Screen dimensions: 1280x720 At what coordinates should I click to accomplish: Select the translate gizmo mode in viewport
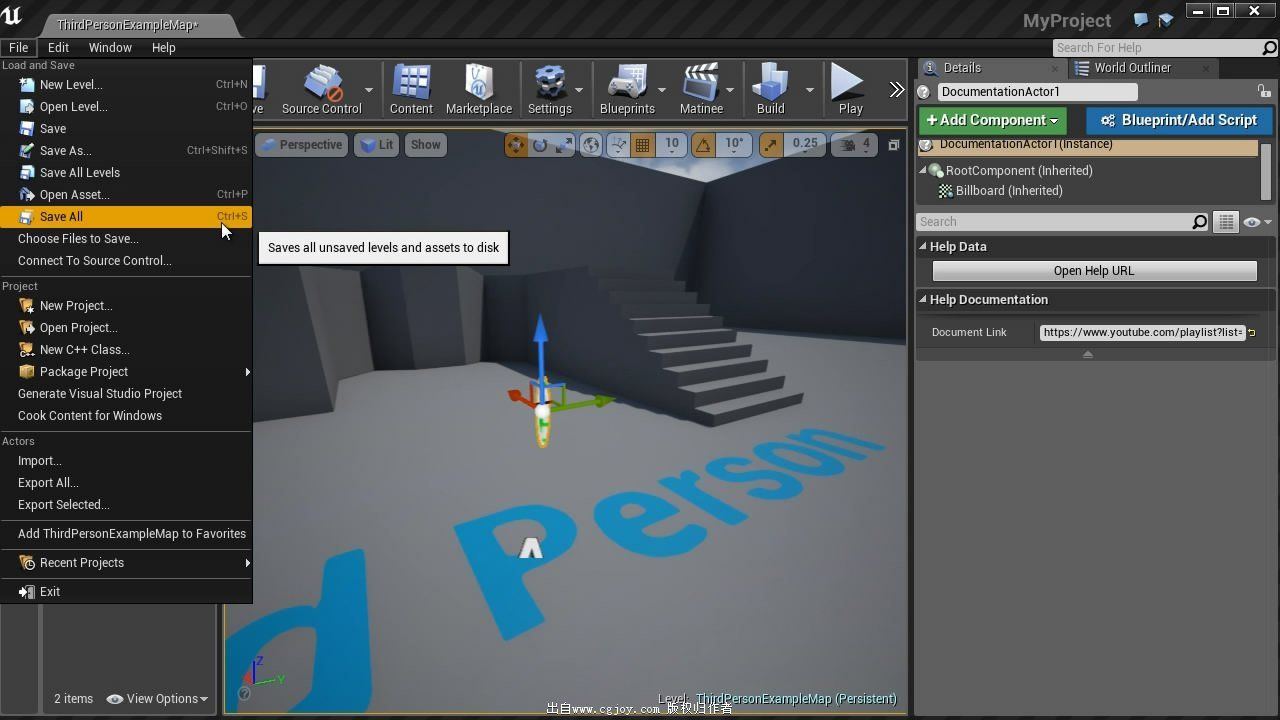(x=516, y=145)
